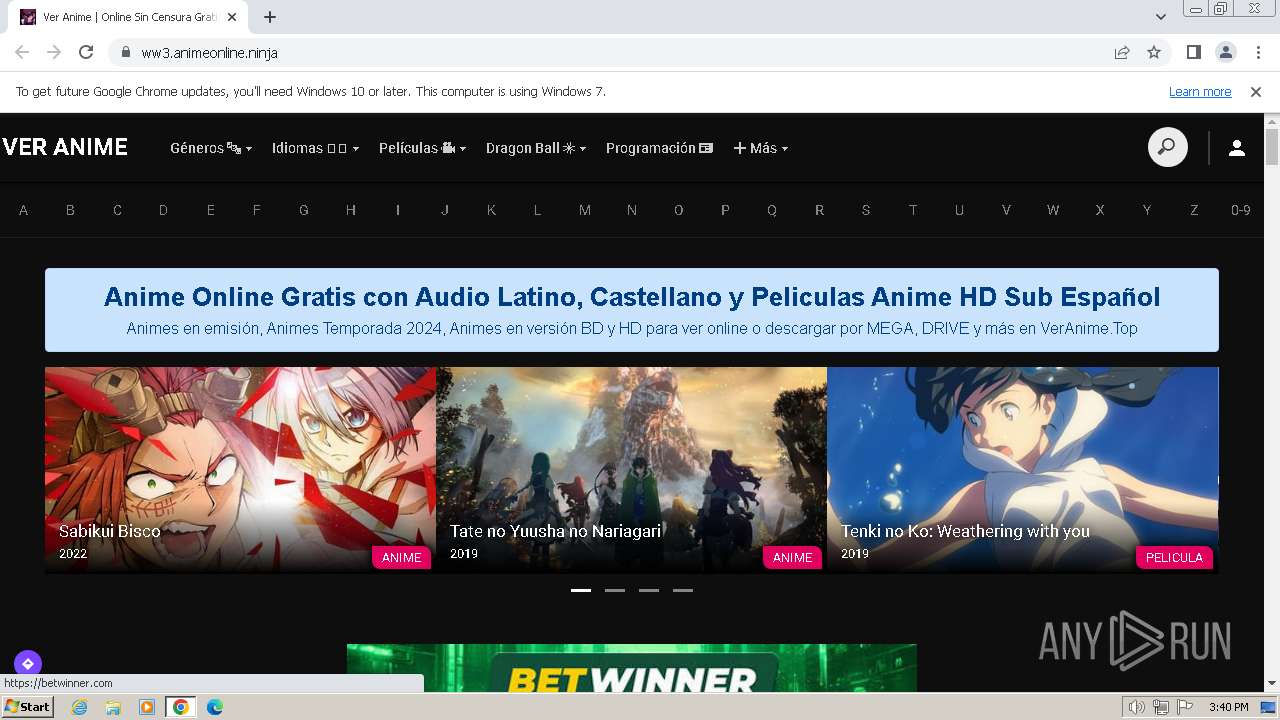Open the volume control in tray
The image size is (1280, 720).
click(1137, 707)
